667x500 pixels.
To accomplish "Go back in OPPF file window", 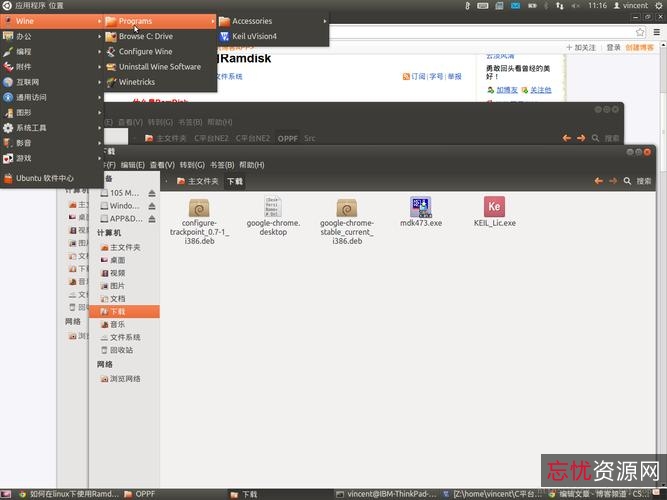I will tap(567, 138).
